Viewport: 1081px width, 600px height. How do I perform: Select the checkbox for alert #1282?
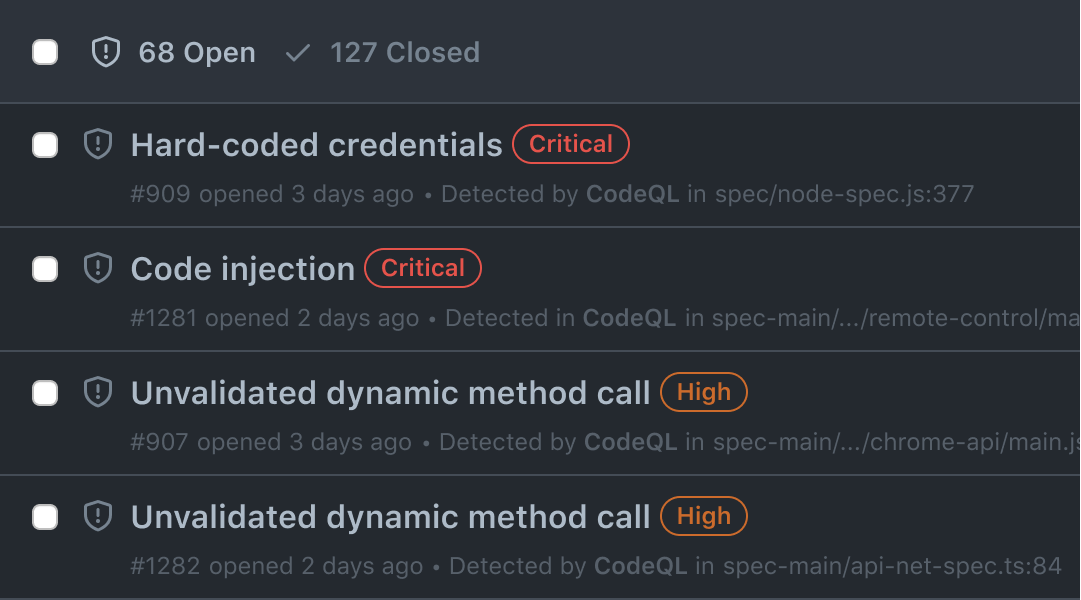coord(44,517)
